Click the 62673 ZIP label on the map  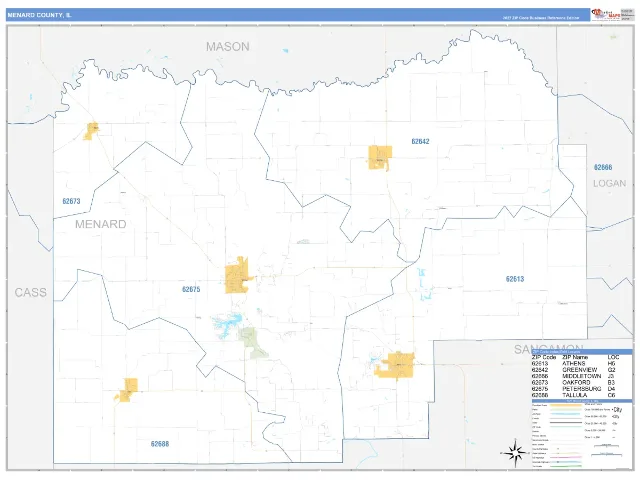click(71, 201)
